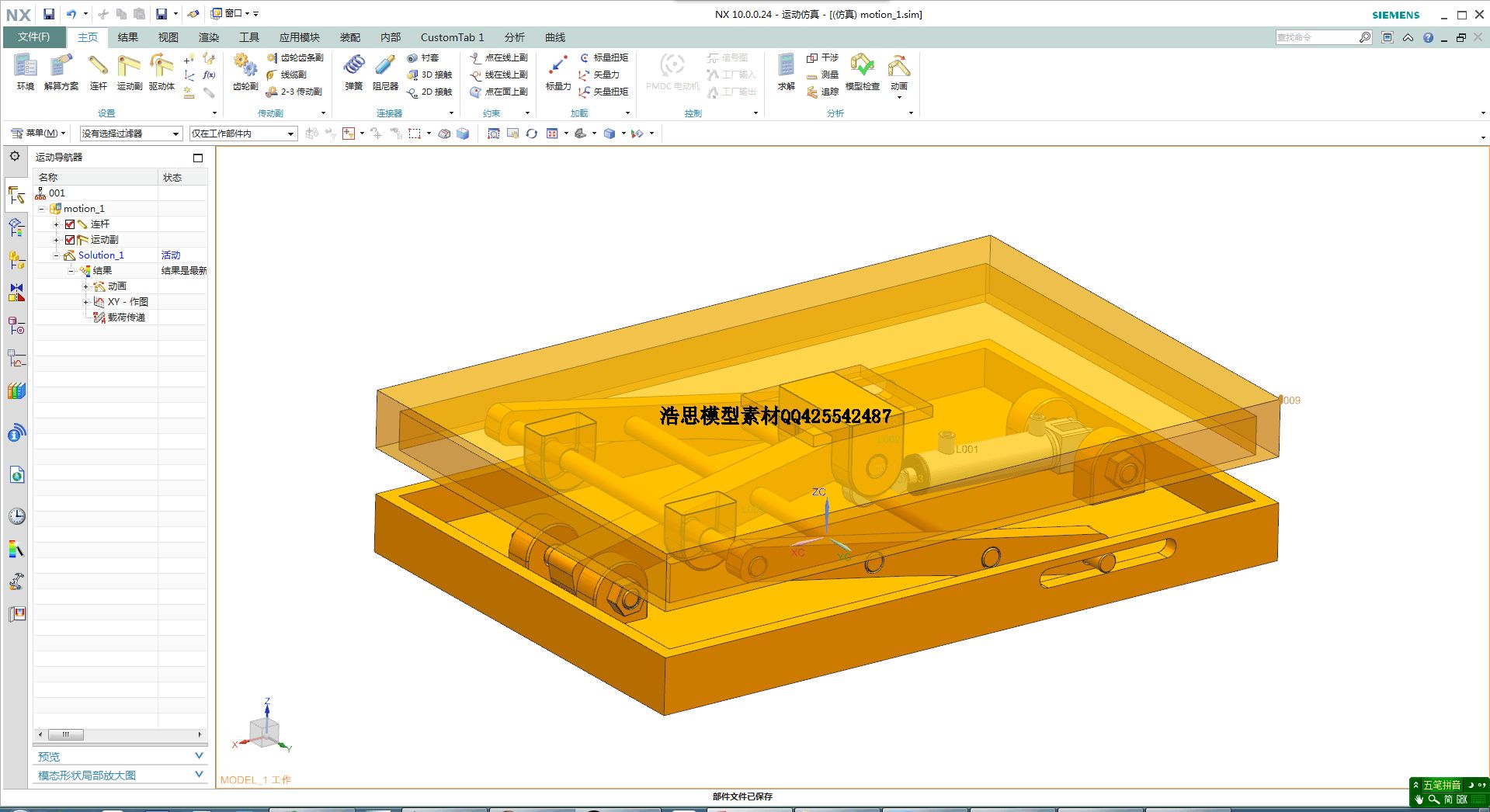
Task: Expand the 连杆 tree node
Action: 57,224
